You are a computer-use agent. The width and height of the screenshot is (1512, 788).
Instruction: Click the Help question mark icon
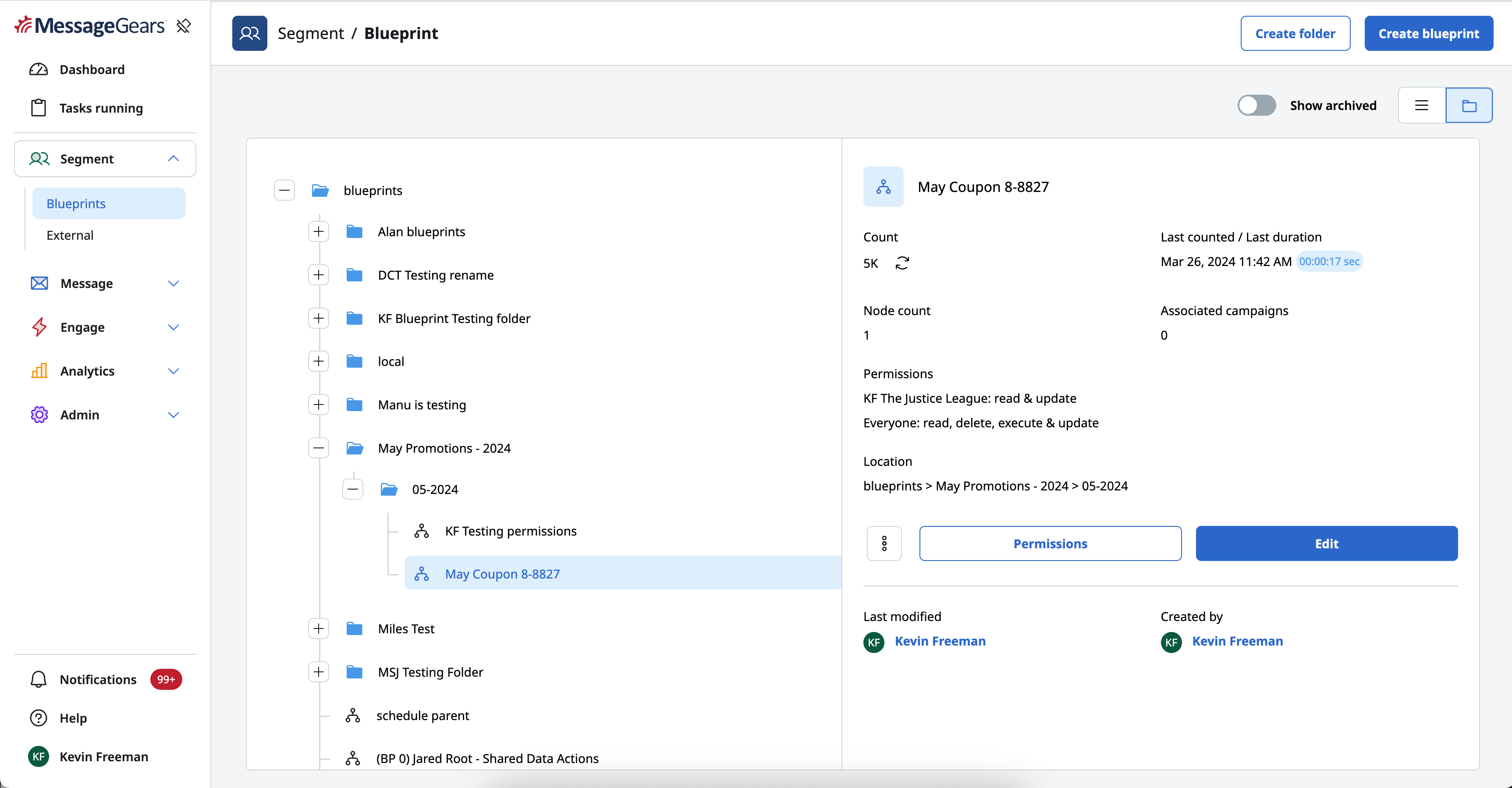click(x=39, y=717)
